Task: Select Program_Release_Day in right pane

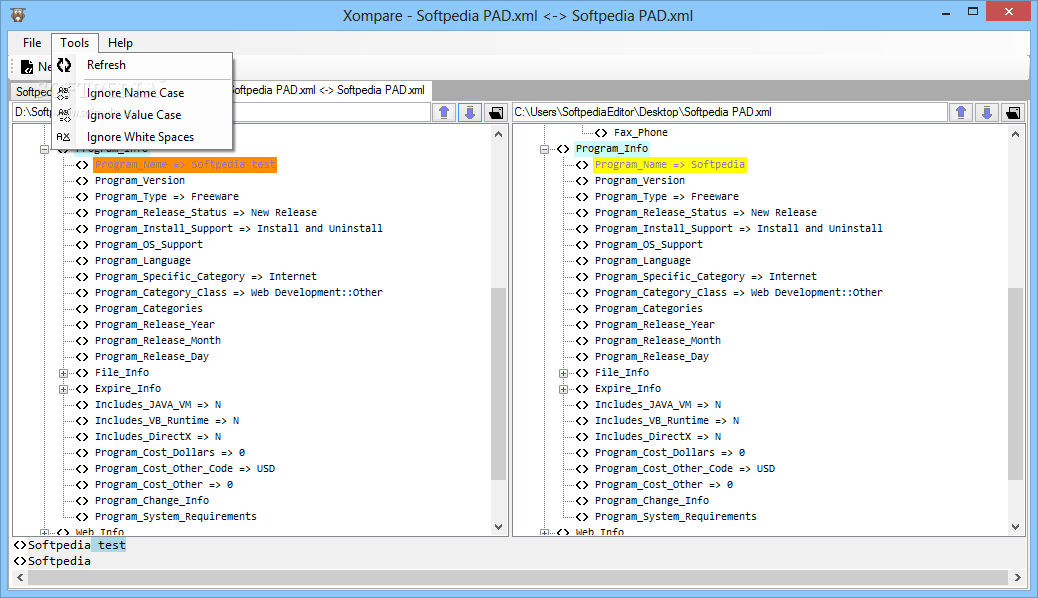Action: click(651, 356)
